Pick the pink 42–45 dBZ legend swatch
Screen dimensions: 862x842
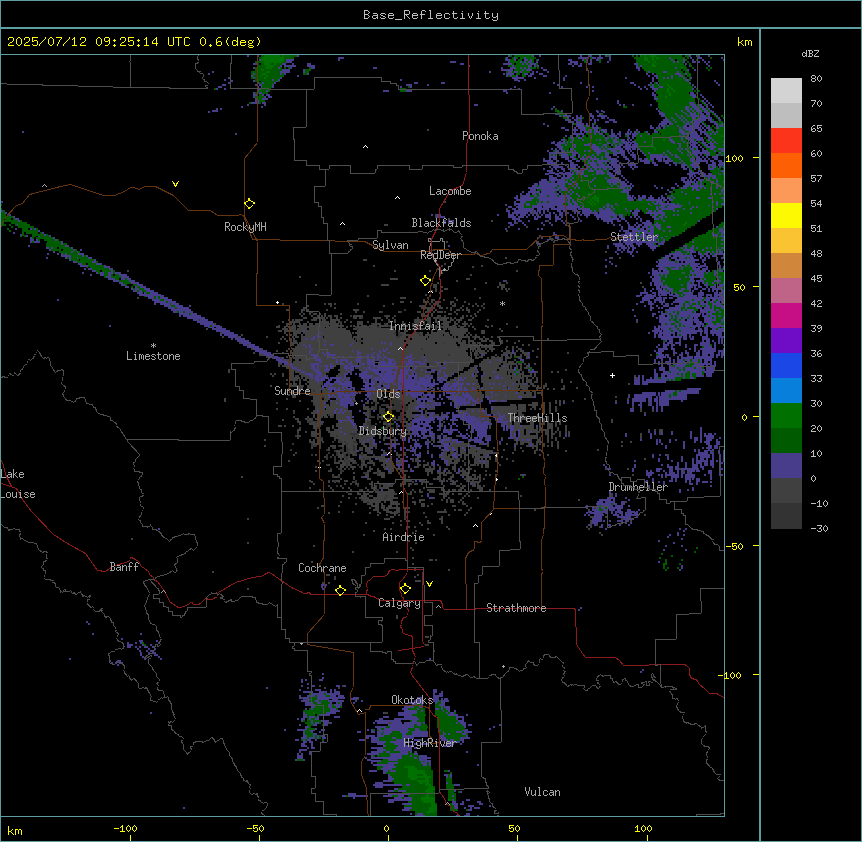click(x=786, y=290)
